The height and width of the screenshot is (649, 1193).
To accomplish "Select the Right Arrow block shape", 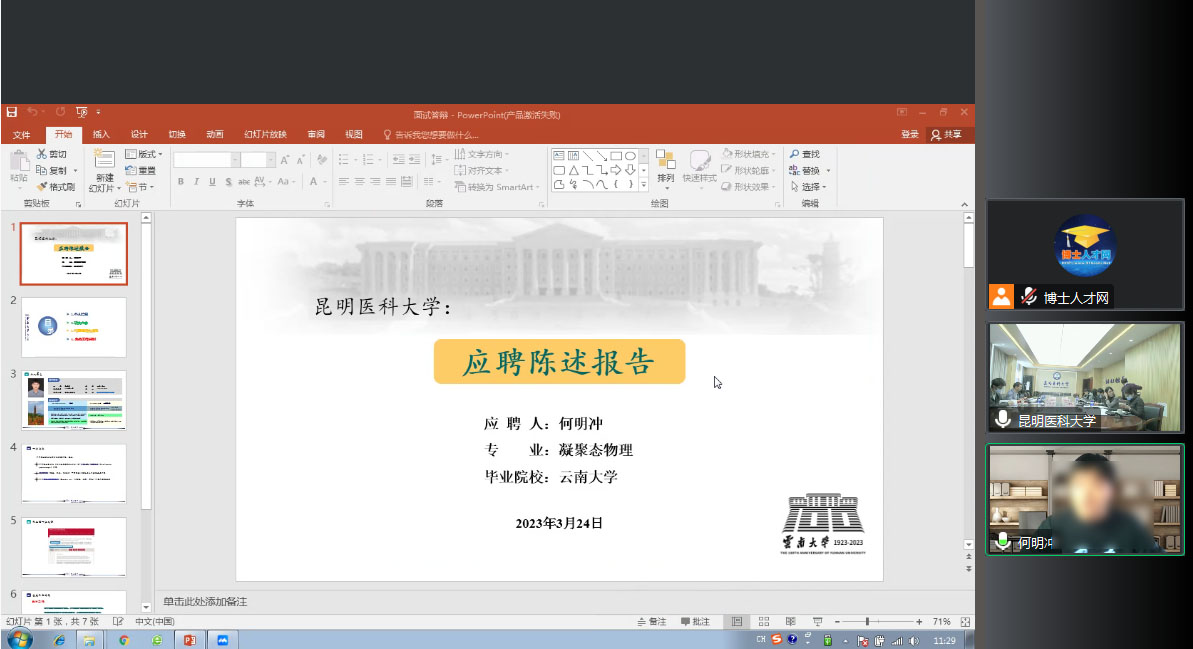I will point(616,170).
